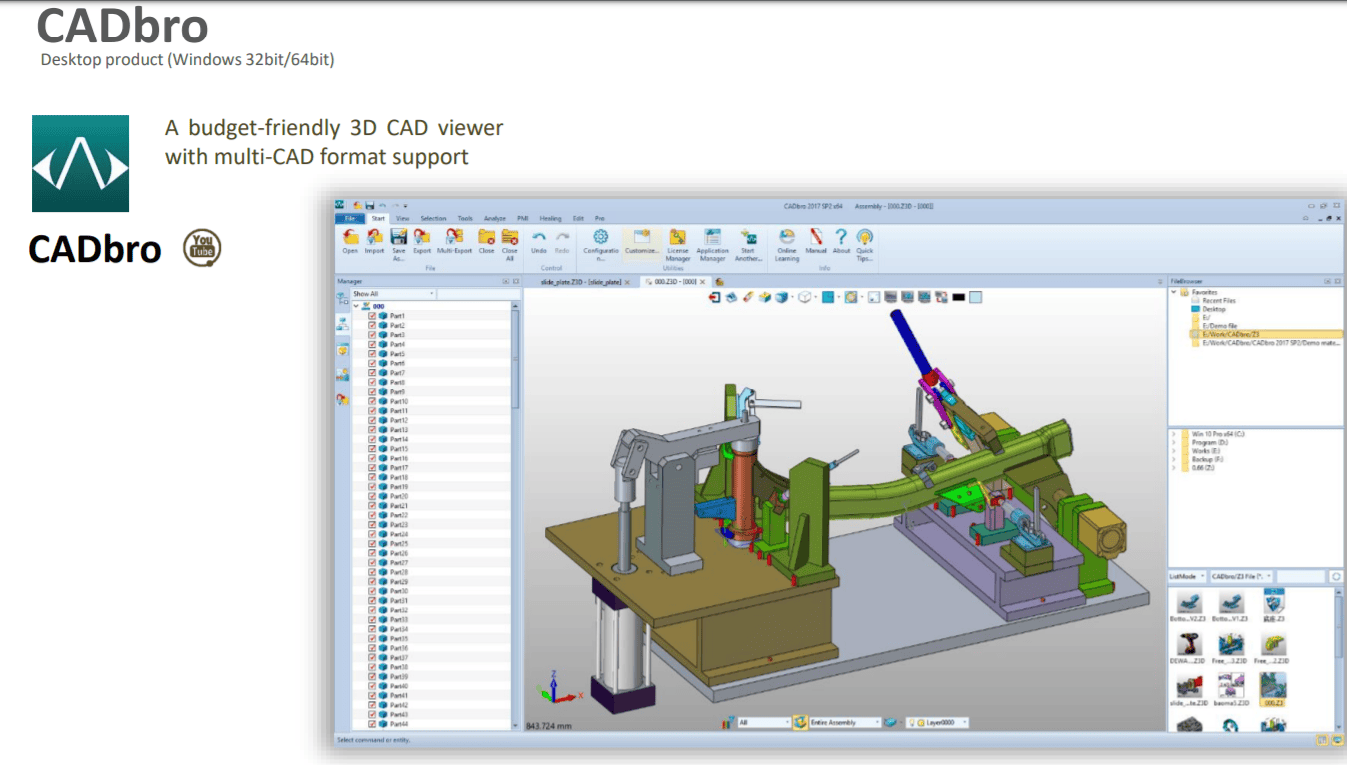
Task: Switch to slide_plate.Z3D document tab
Action: point(580,282)
